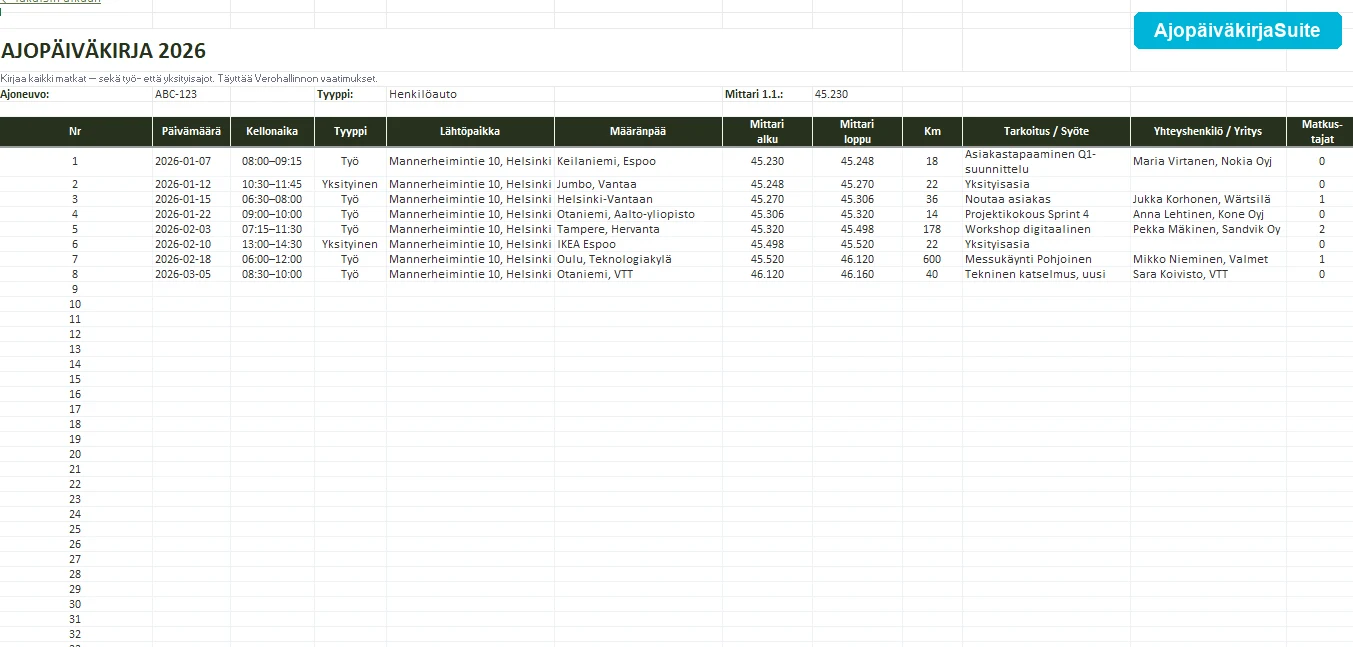Click the Tarkoitus / Syöte column header
The width and height of the screenshot is (1353, 647).
[1046, 131]
